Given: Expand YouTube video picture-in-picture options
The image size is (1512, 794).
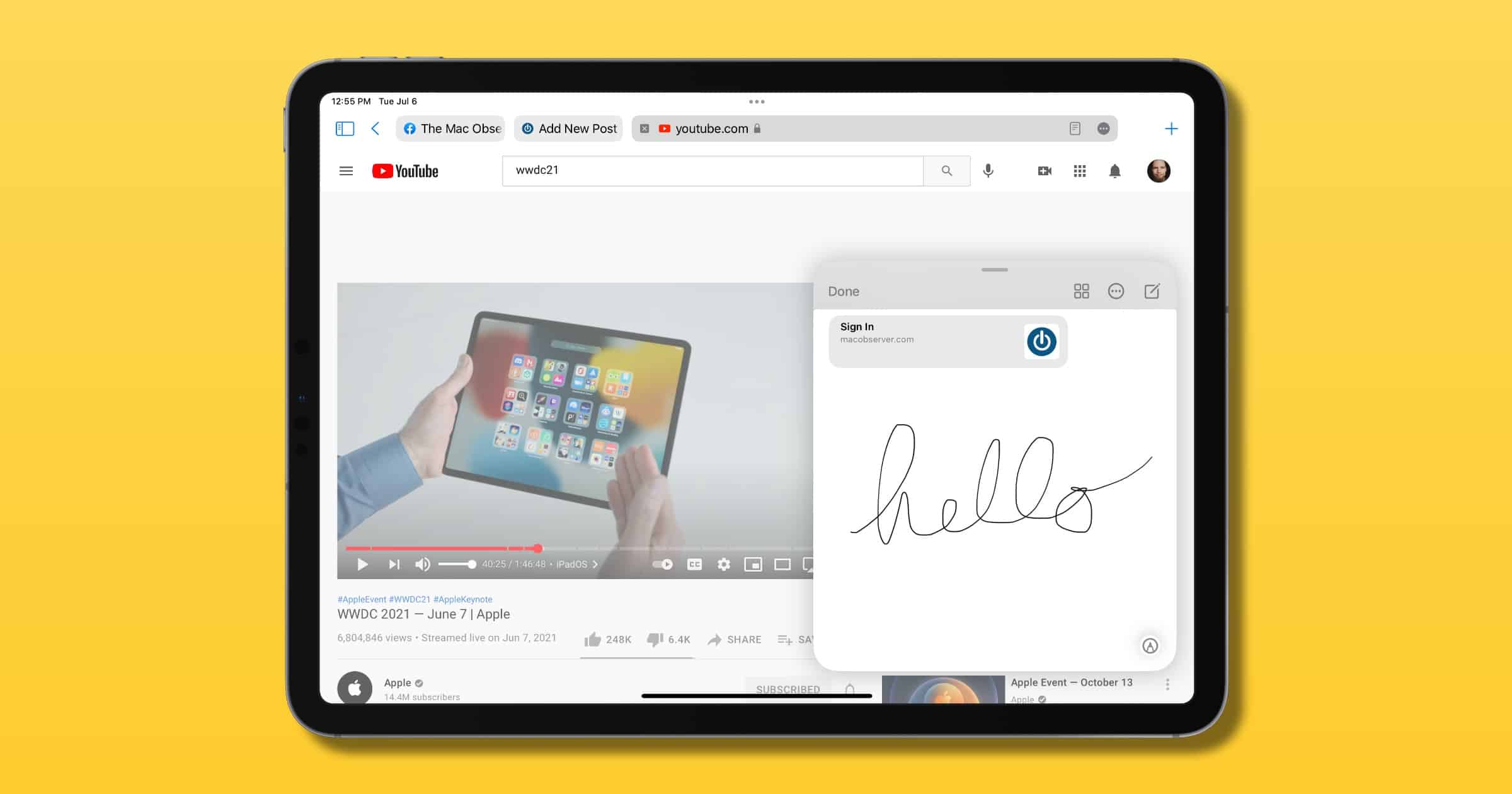Looking at the screenshot, I should (x=755, y=565).
